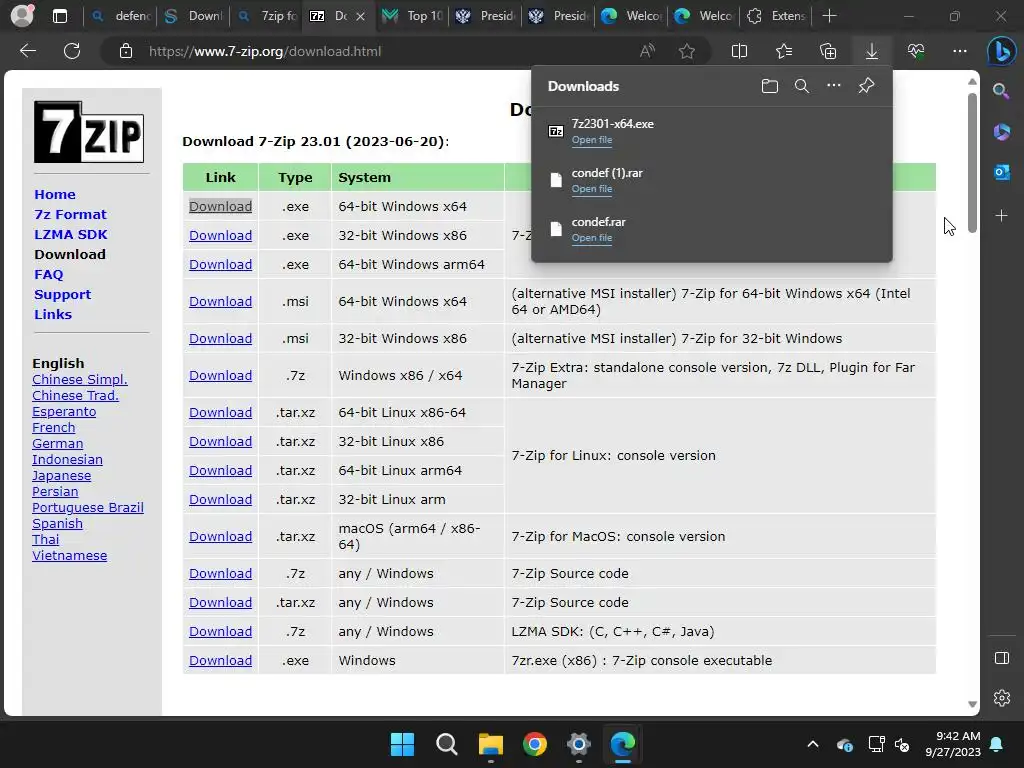The width and height of the screenshot is (1024, 768).
Task: Open split screen view icon
Action: pyautogui.click(x=739, y=51)
